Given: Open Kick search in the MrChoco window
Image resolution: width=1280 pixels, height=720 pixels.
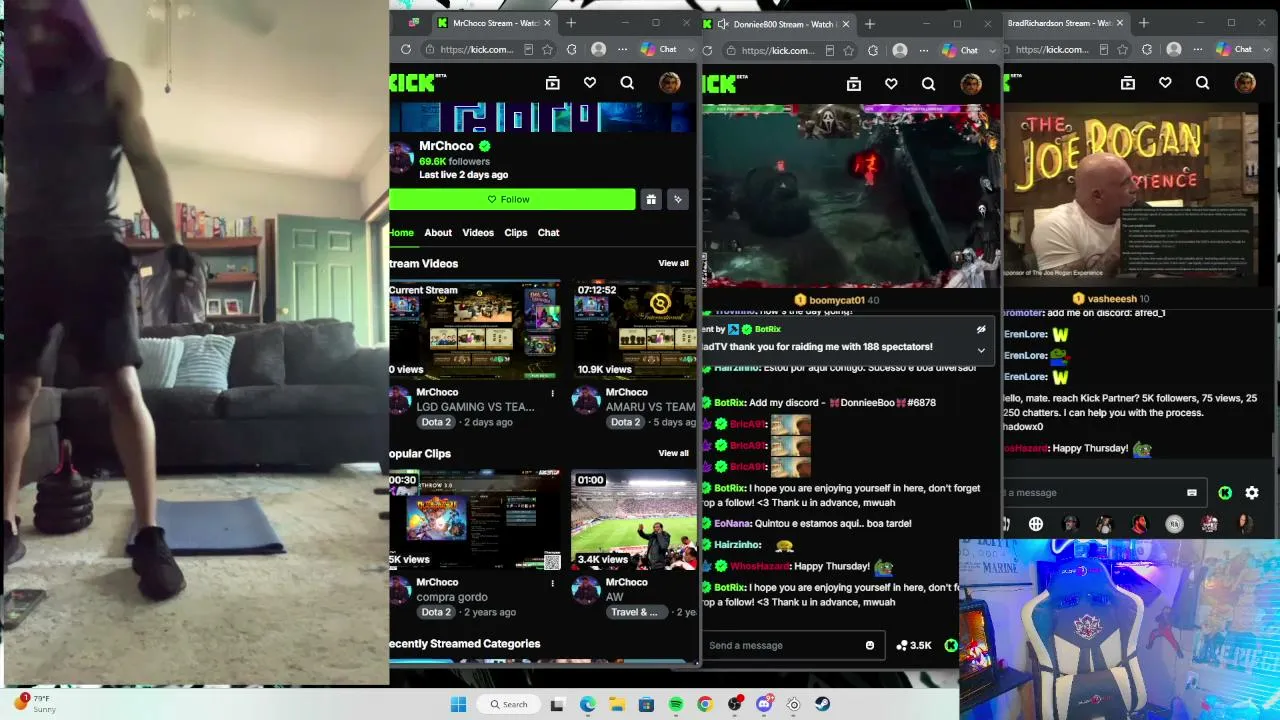Looking at the screenshot, I should pos(627,83).
